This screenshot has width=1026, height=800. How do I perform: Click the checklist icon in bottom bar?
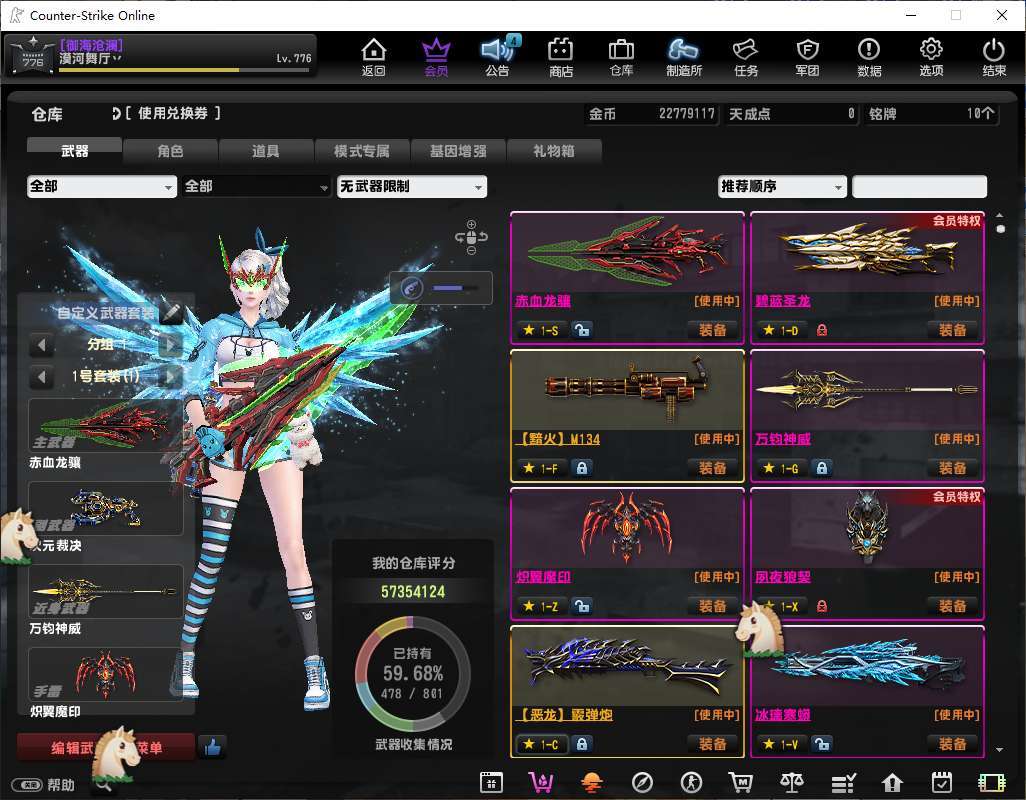tap(843, 782)
